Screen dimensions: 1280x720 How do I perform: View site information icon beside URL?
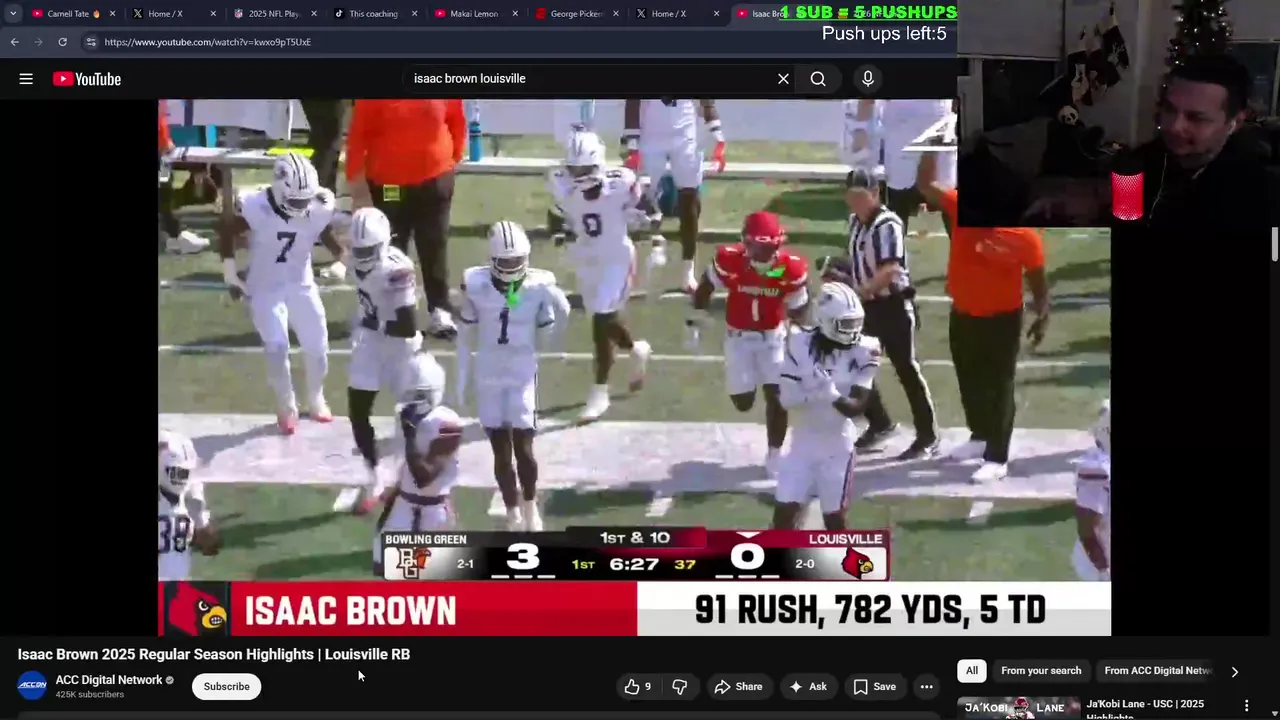tap(91, 42)
